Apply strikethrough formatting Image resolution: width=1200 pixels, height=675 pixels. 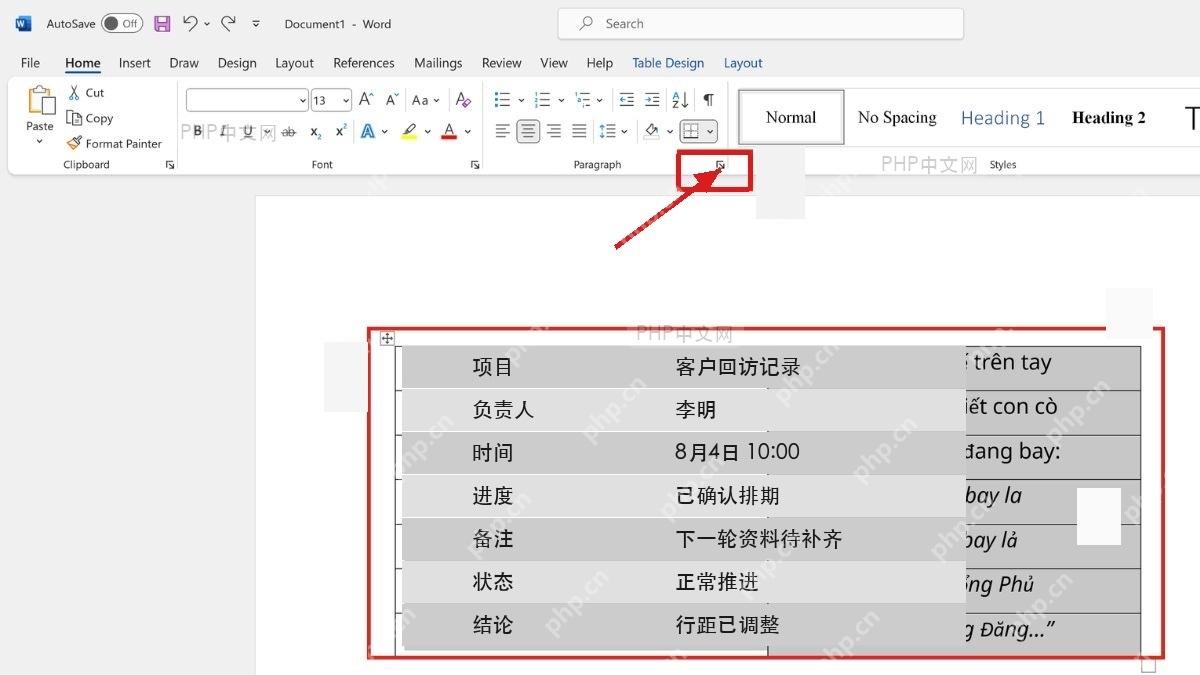tap(289, 131)
